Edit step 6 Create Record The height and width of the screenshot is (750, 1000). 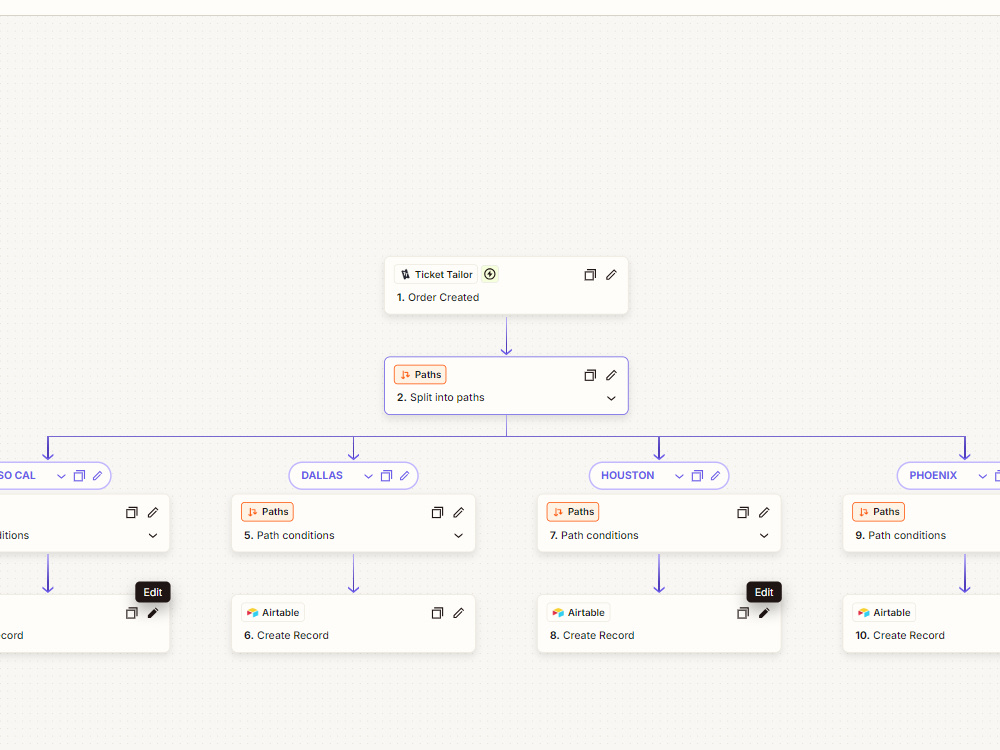coord(459,613)
